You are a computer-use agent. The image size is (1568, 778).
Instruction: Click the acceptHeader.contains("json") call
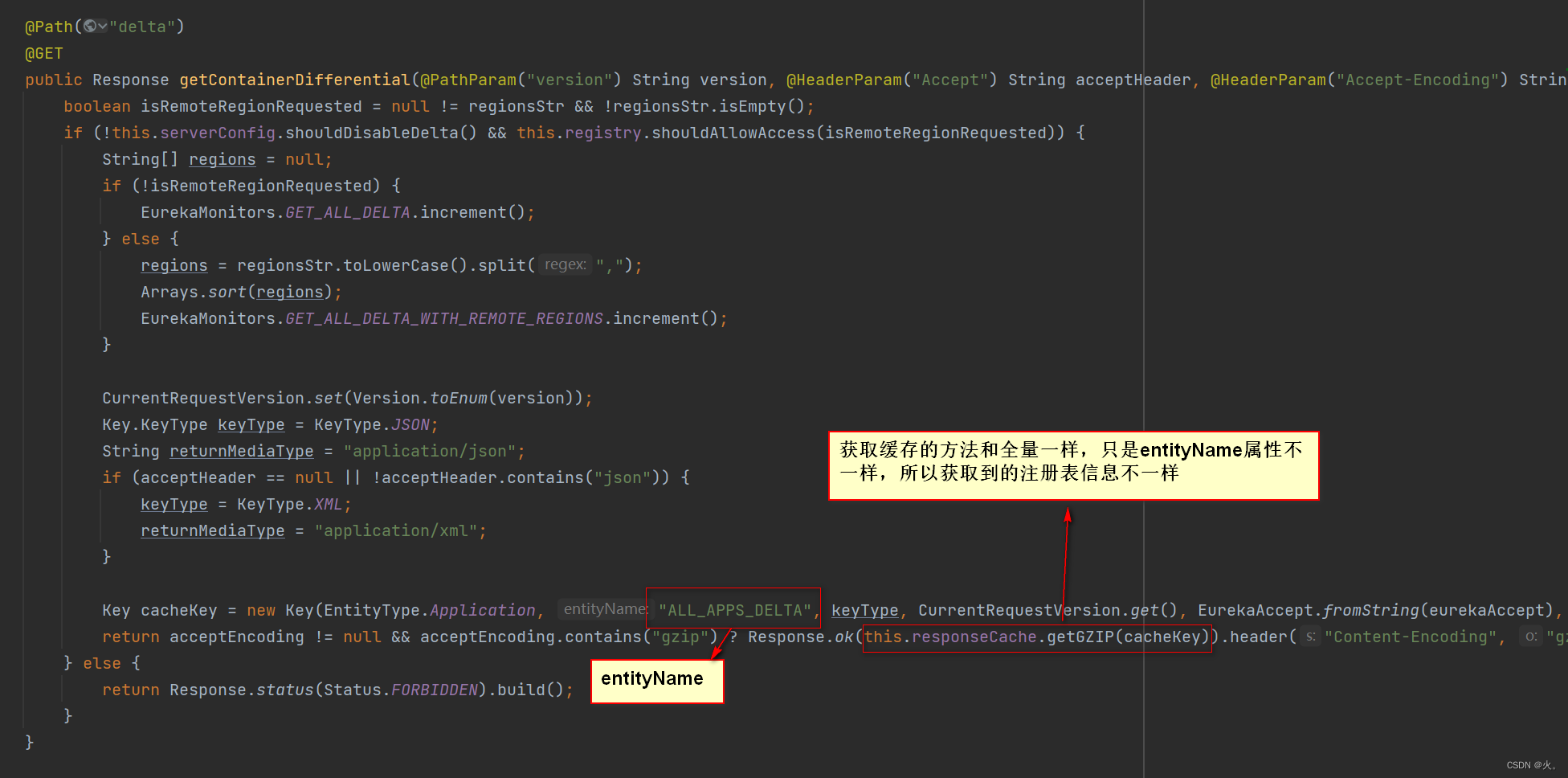[x=521, y=477]
